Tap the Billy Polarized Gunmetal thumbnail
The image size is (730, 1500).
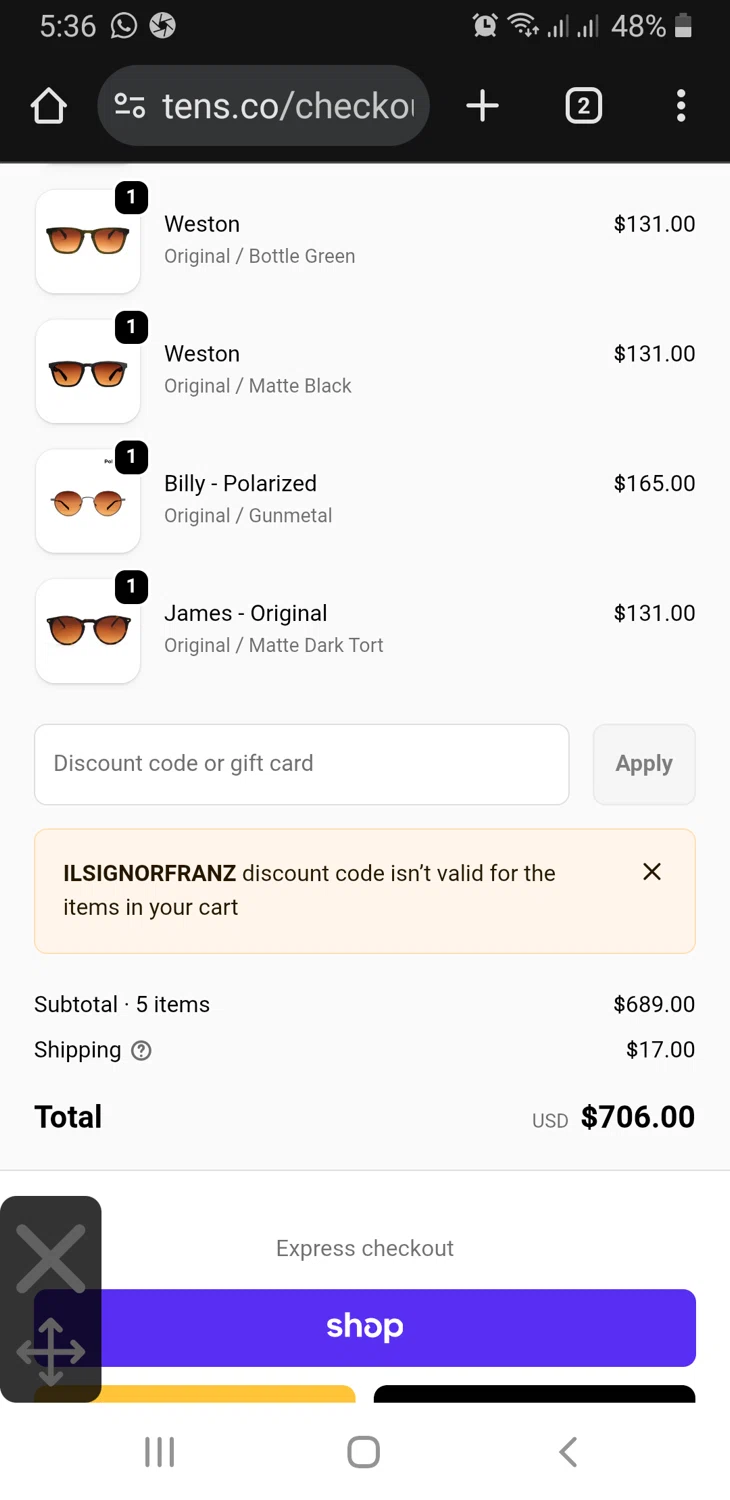88,501
